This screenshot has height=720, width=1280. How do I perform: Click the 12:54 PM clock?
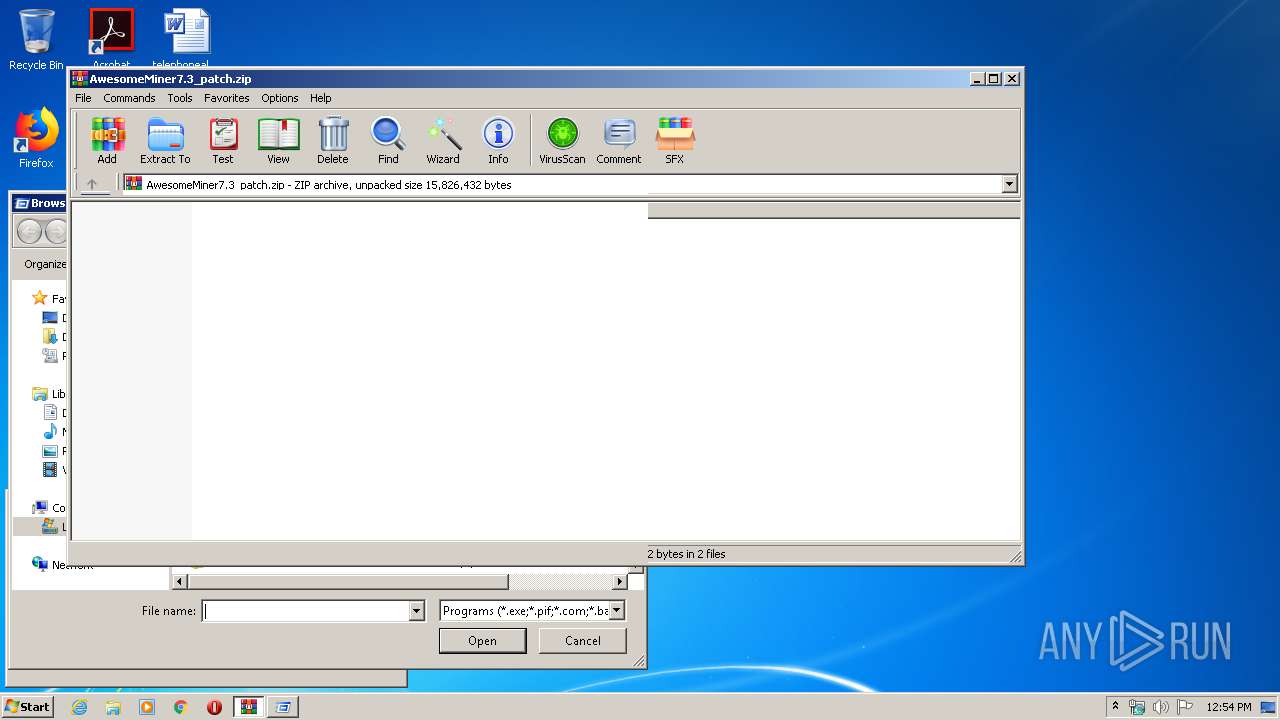coord(1228,707)
